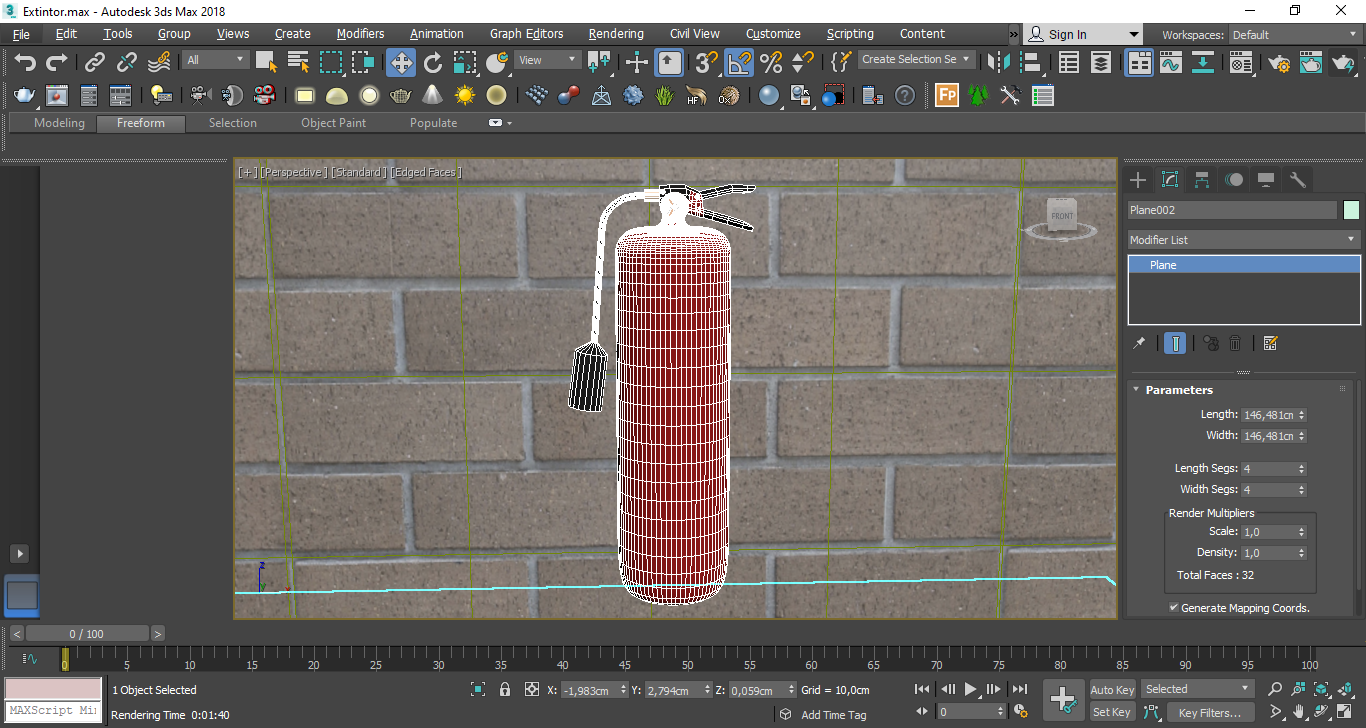Click the Length value input field
1366x728 pixels.
[x=1268, y=415]
